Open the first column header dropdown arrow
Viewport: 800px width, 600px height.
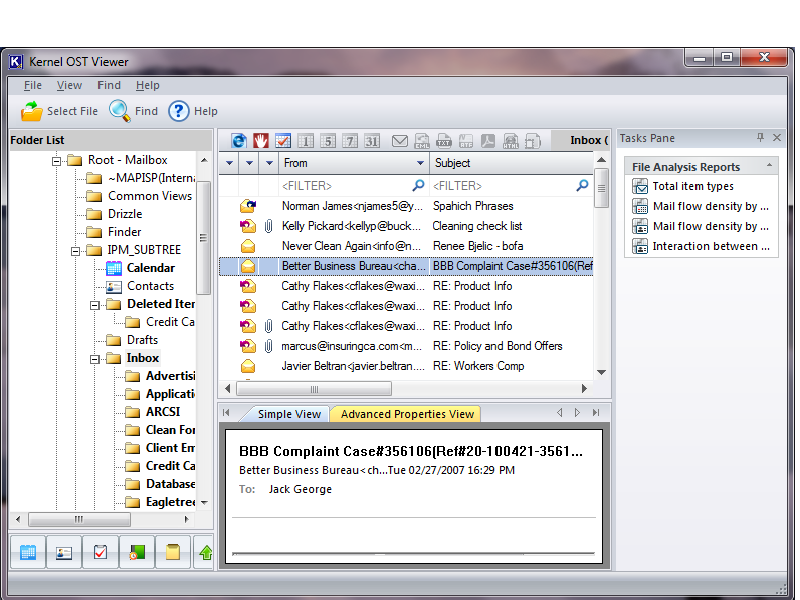[230, 163]
